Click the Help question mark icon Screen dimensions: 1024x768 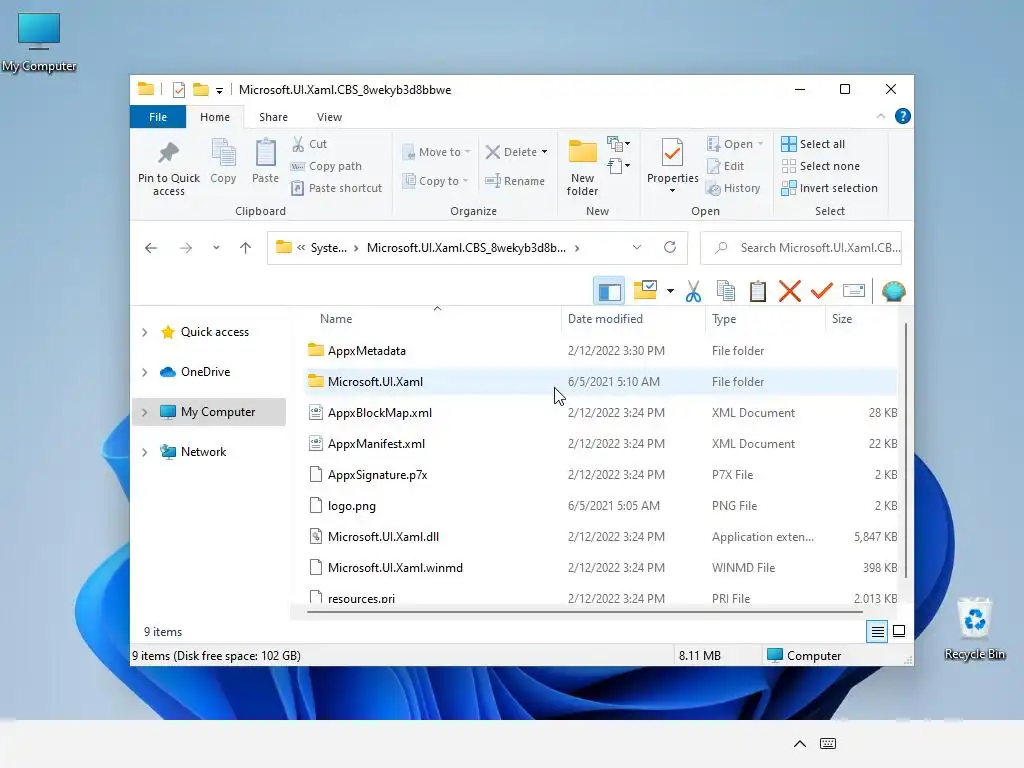coord(903,116)
